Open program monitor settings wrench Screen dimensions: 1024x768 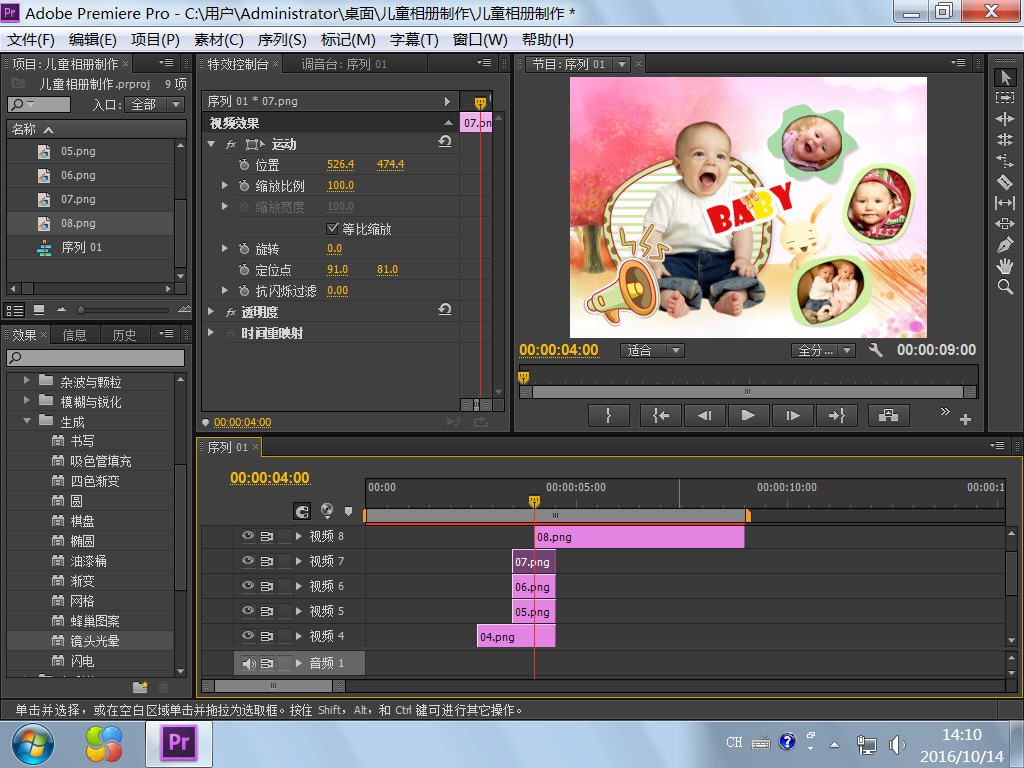pos(876,350)
